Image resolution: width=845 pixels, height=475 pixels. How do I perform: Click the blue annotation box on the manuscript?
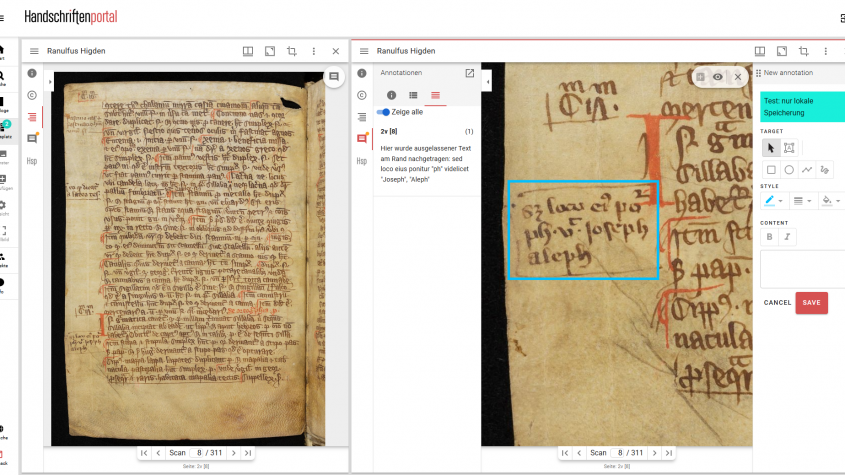(x=583, y=230)
